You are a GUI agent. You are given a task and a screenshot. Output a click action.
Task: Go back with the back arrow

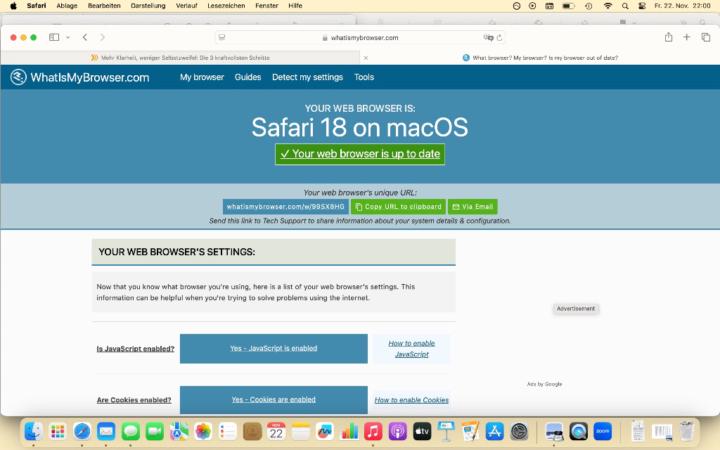coord(85,37)
